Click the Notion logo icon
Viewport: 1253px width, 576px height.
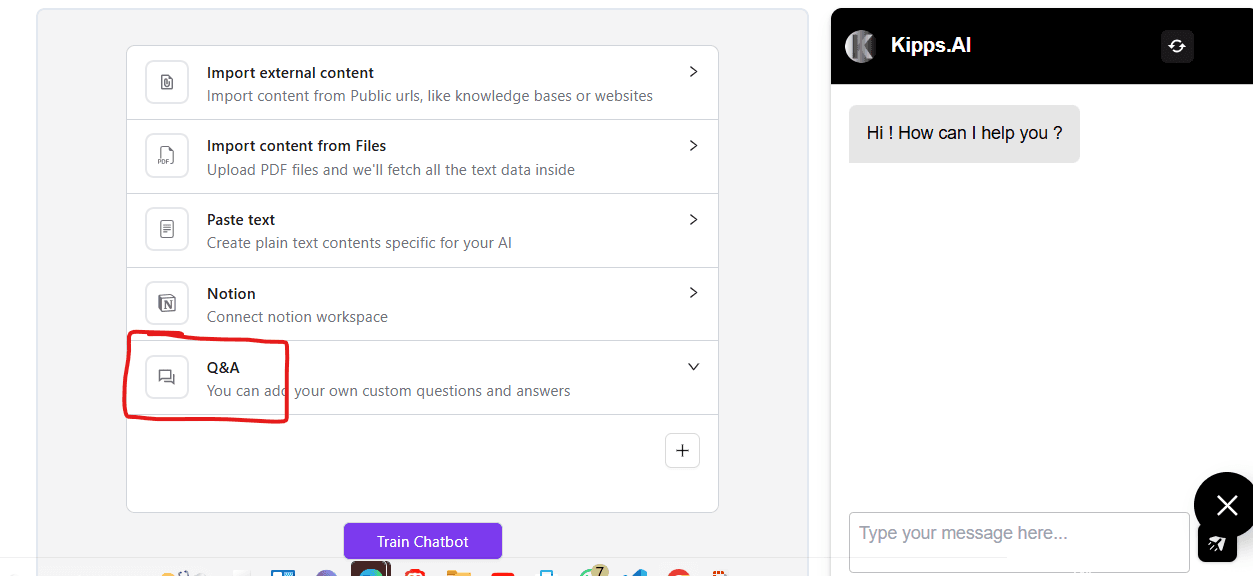167,303
